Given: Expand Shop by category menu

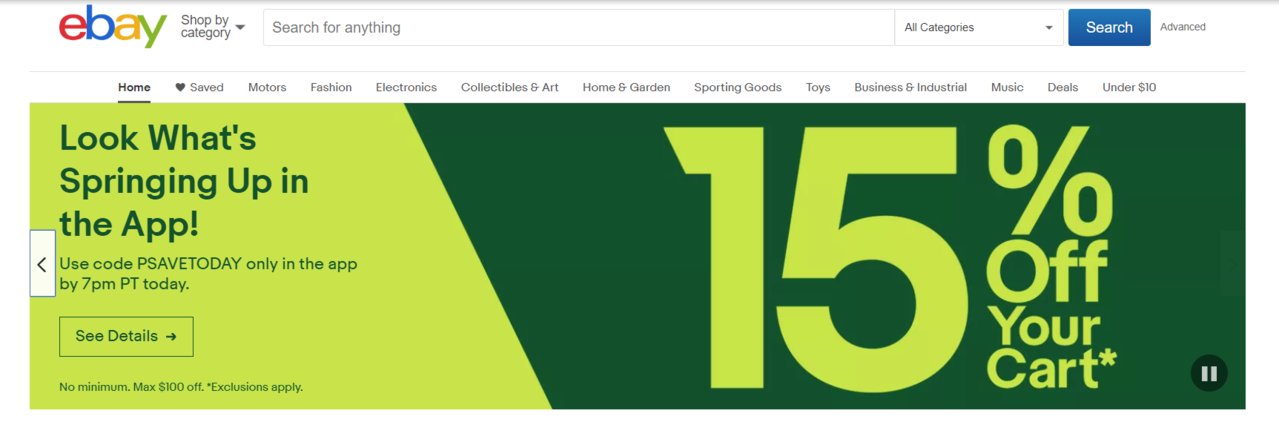Looking at the screenshot, I should [213, 27].
